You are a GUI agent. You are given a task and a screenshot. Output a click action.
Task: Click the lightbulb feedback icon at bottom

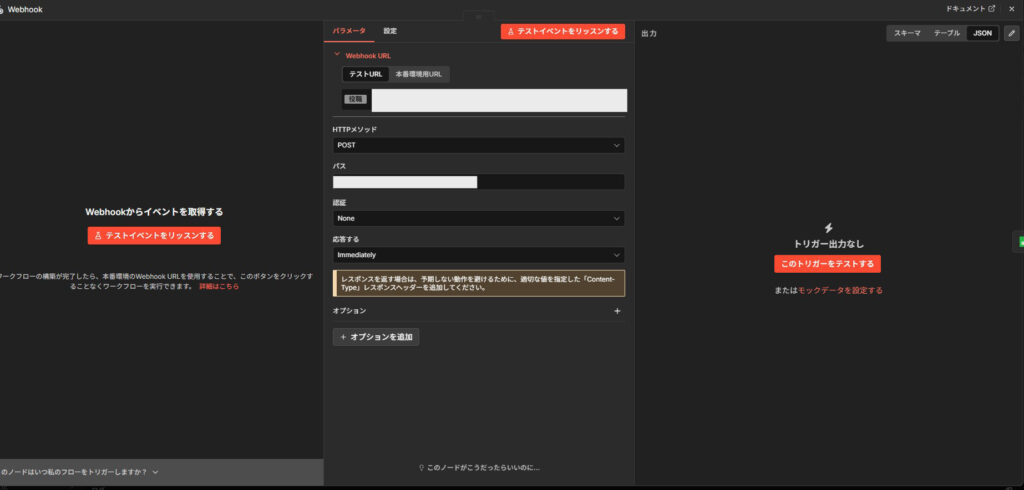(x=421, y=467)
